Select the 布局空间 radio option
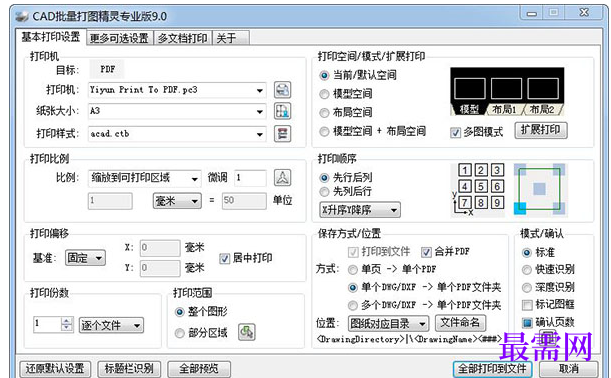The height and width of the screenshot is (378, 611). click(324, 113)
